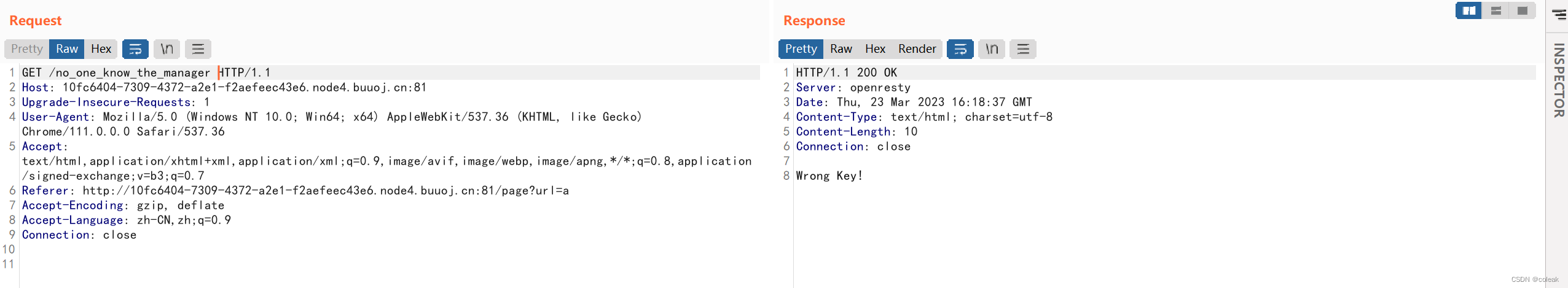Image resolution: width=1568 pixels, height=288 pixels.
Task: Expand the INSPECTOR side panel
Action: pyautogui.click(x=1558, y=80)
